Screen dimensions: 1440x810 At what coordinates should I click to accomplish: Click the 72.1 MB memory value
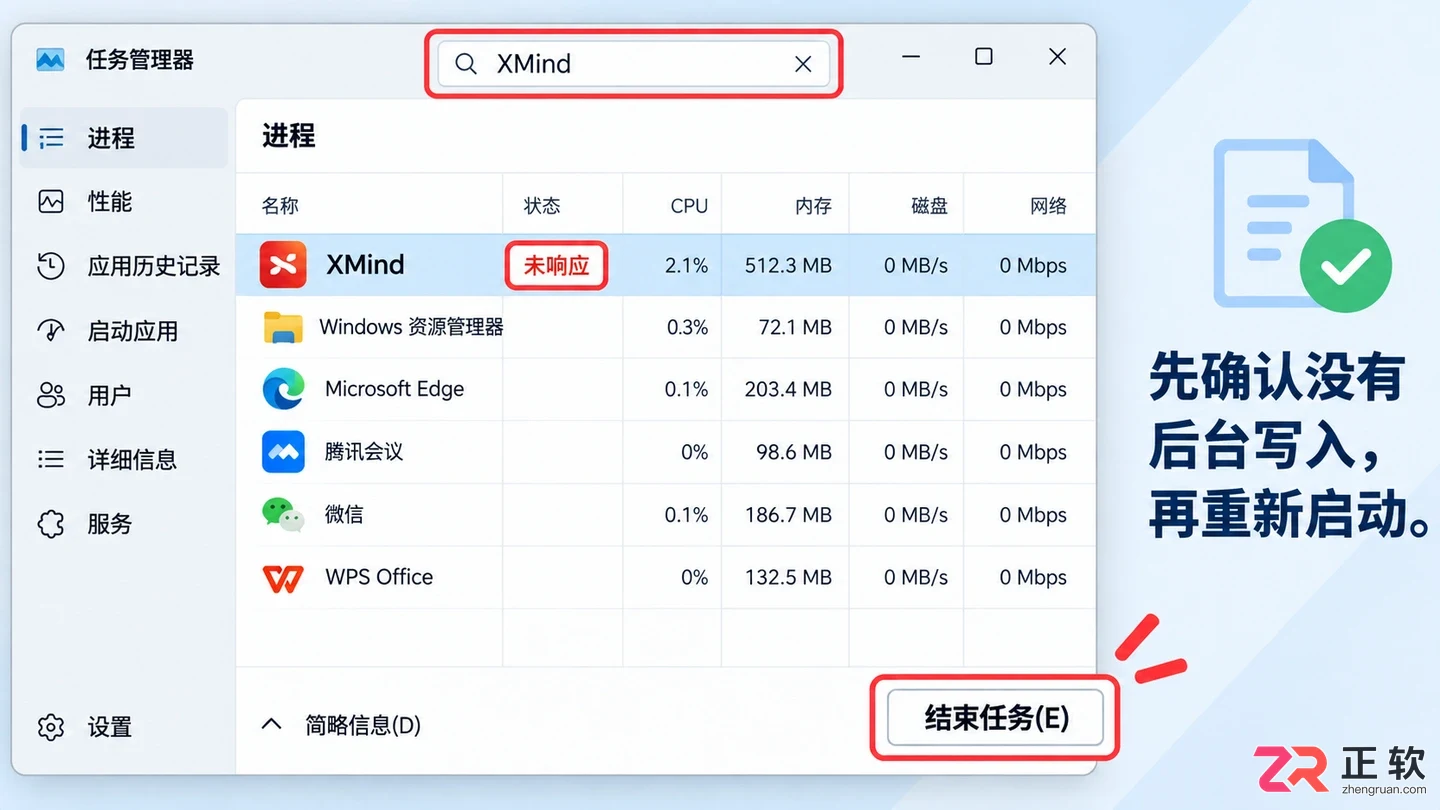795,328
